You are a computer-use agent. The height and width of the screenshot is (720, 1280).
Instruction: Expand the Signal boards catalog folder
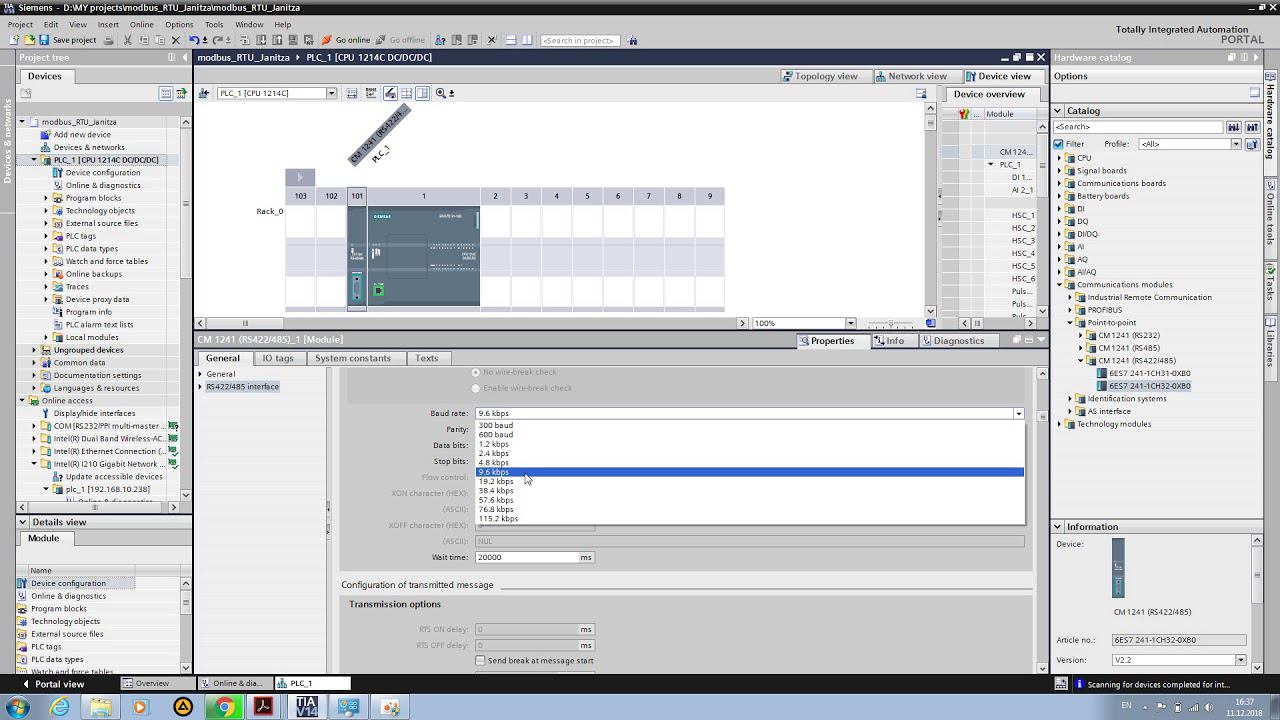pos(1060,171)
